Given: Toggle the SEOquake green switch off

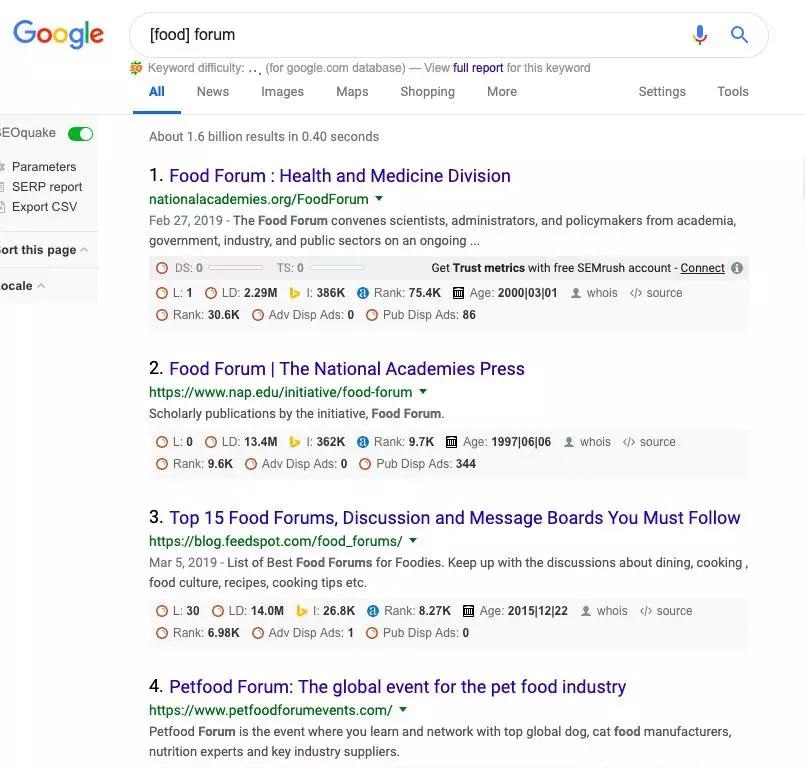Looking at the screenshot, I should [80, 134].
